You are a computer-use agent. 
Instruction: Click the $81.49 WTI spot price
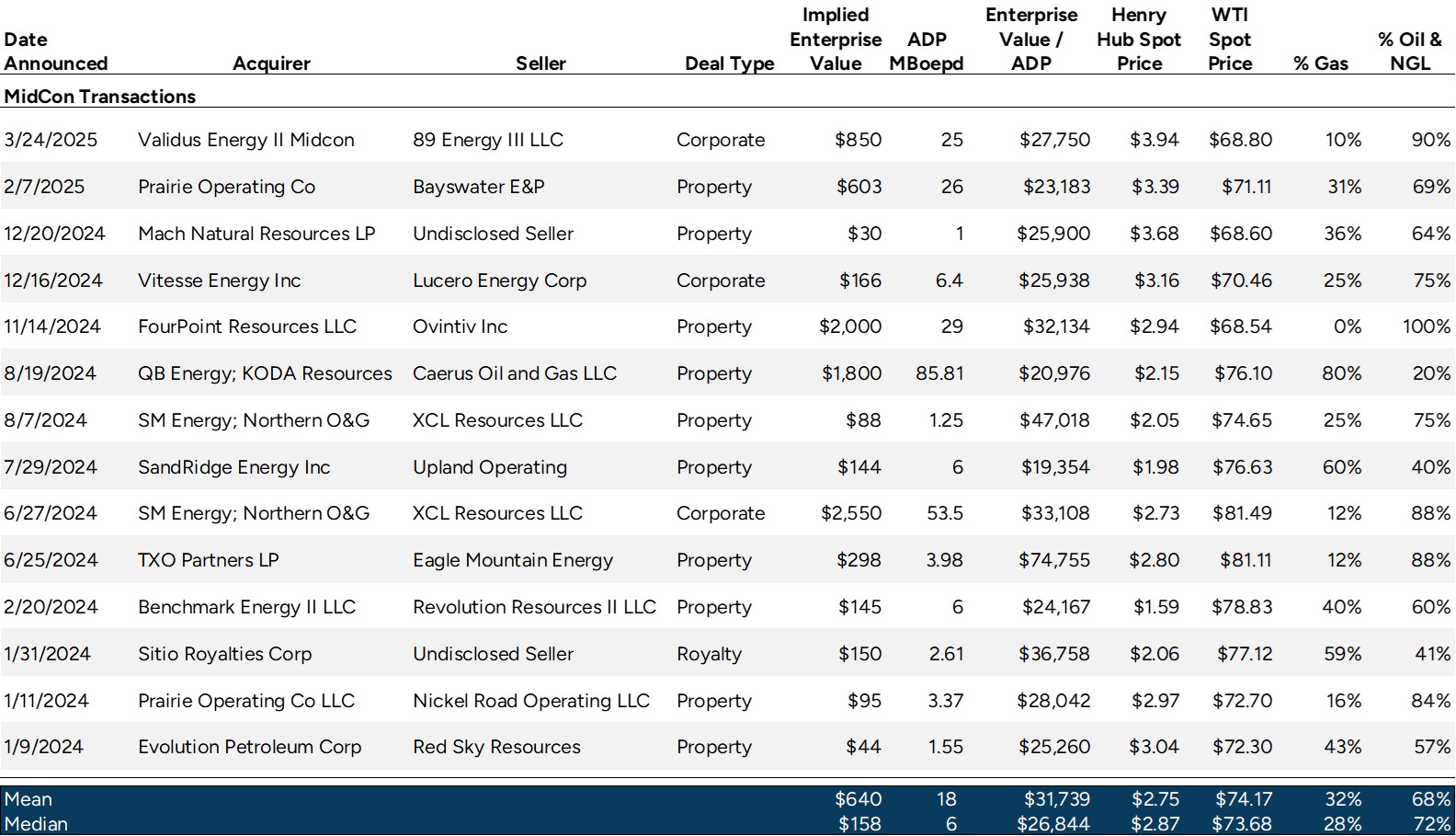point(1242,513)
